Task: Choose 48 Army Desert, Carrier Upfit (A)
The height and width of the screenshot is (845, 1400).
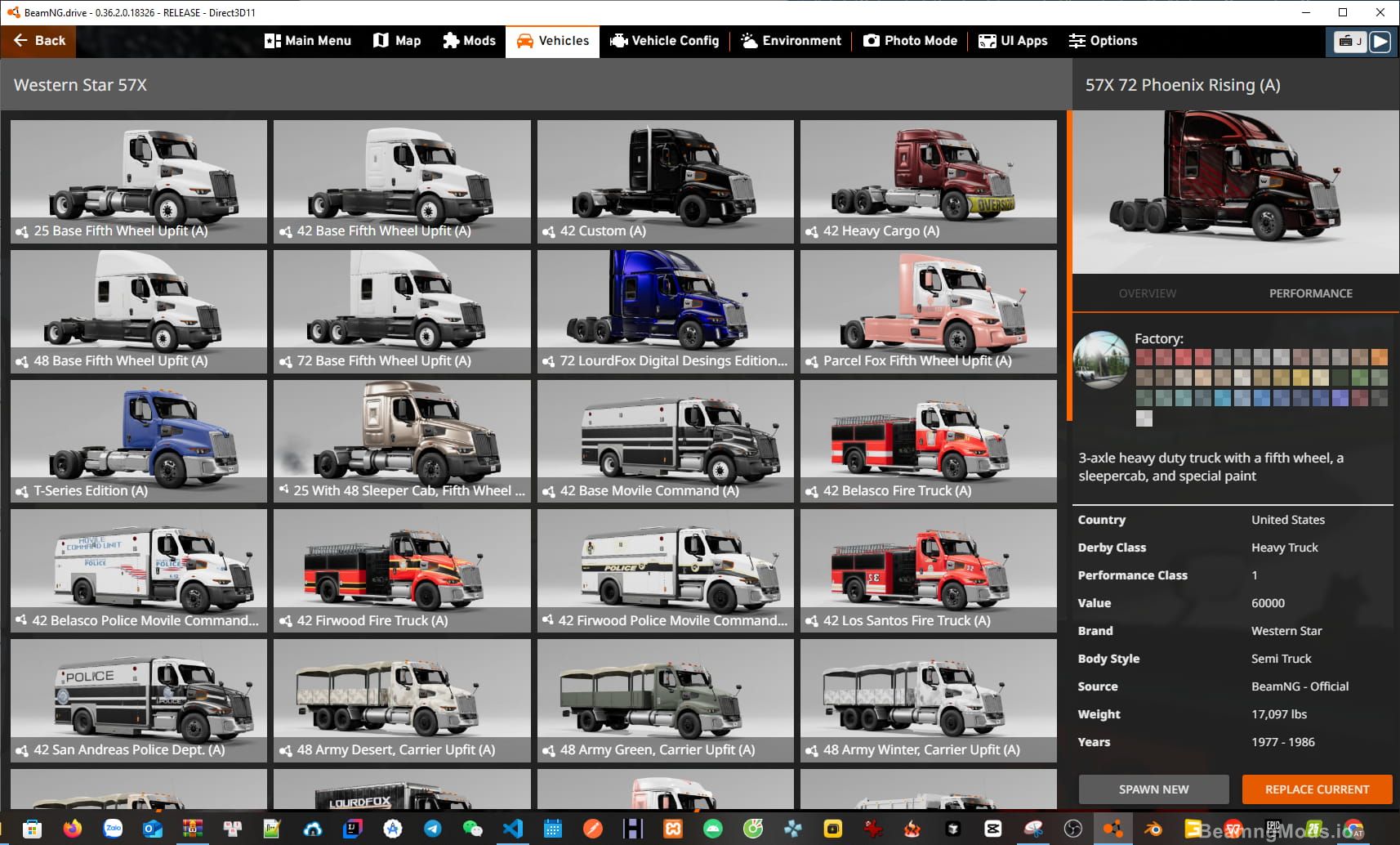Action: [x=402, y=700]
